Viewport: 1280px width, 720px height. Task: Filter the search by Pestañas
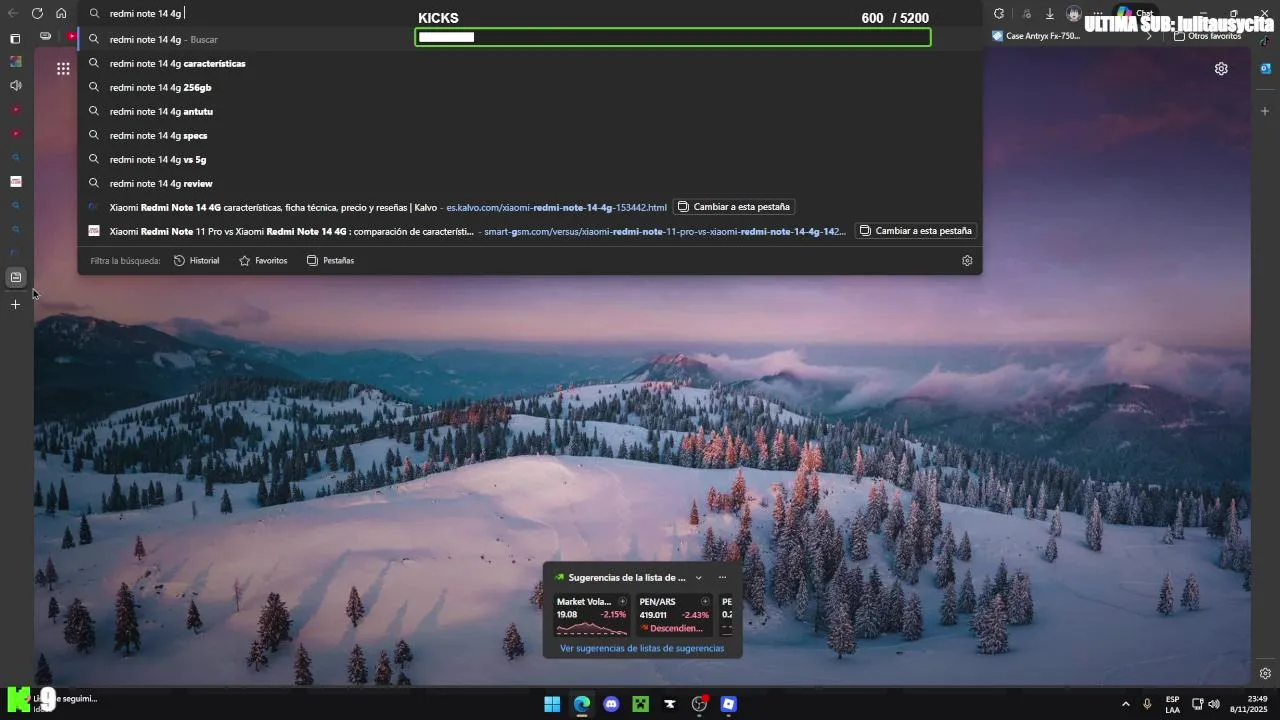[x=330, y=260]
